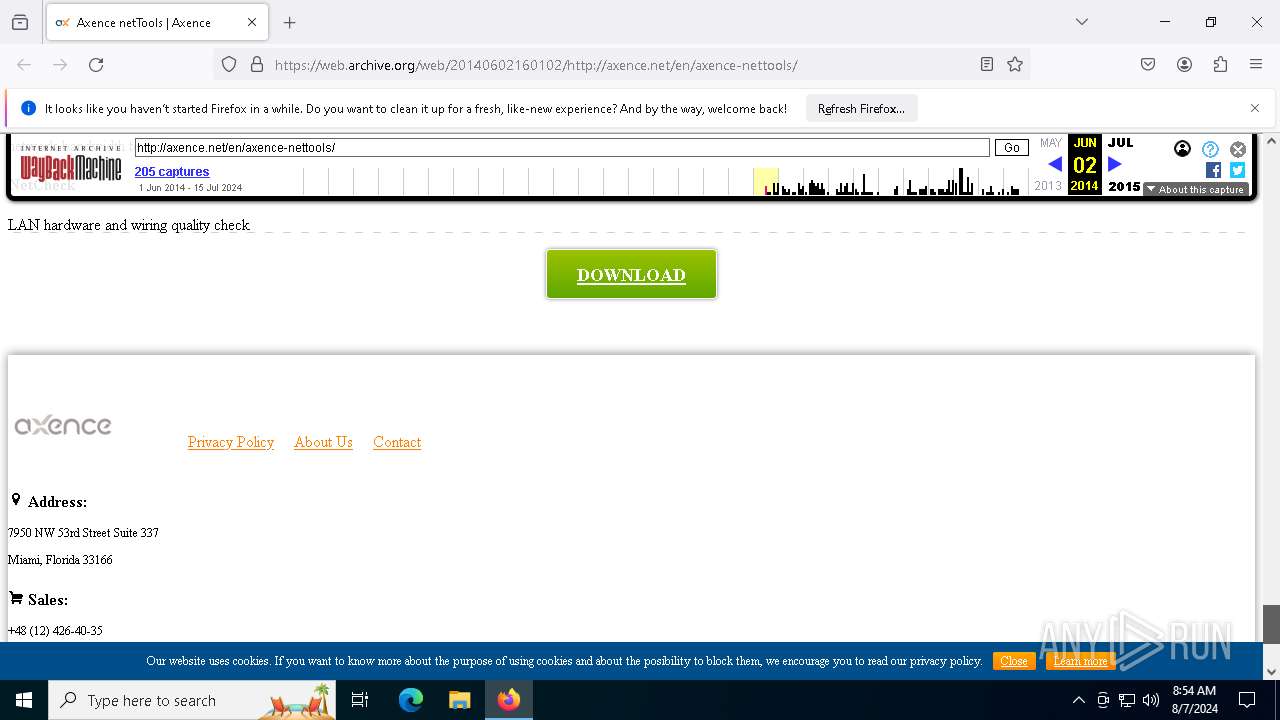The image size is (1280, 720).
Task: Open Wayback help question mark icon
Action: (1210, 149)
